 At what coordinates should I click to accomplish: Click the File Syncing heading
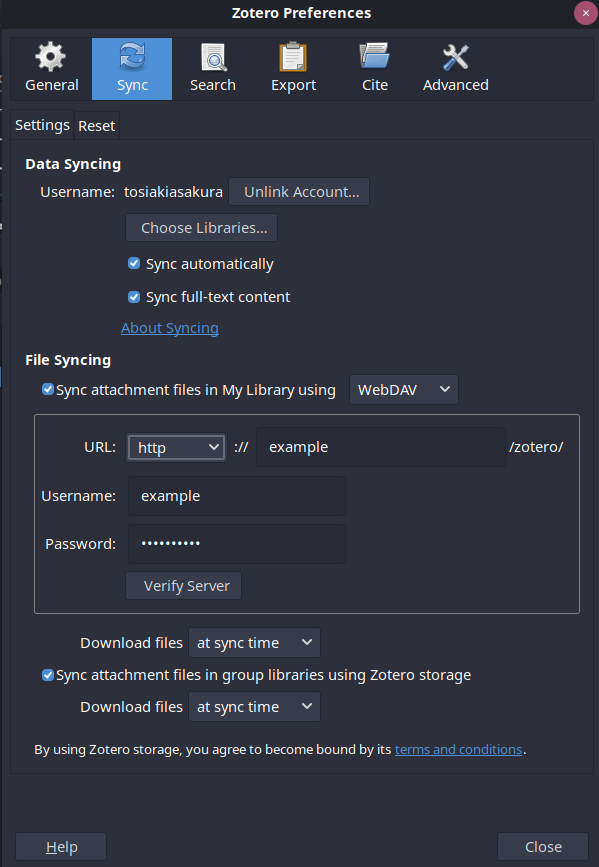tap(68, 360)
